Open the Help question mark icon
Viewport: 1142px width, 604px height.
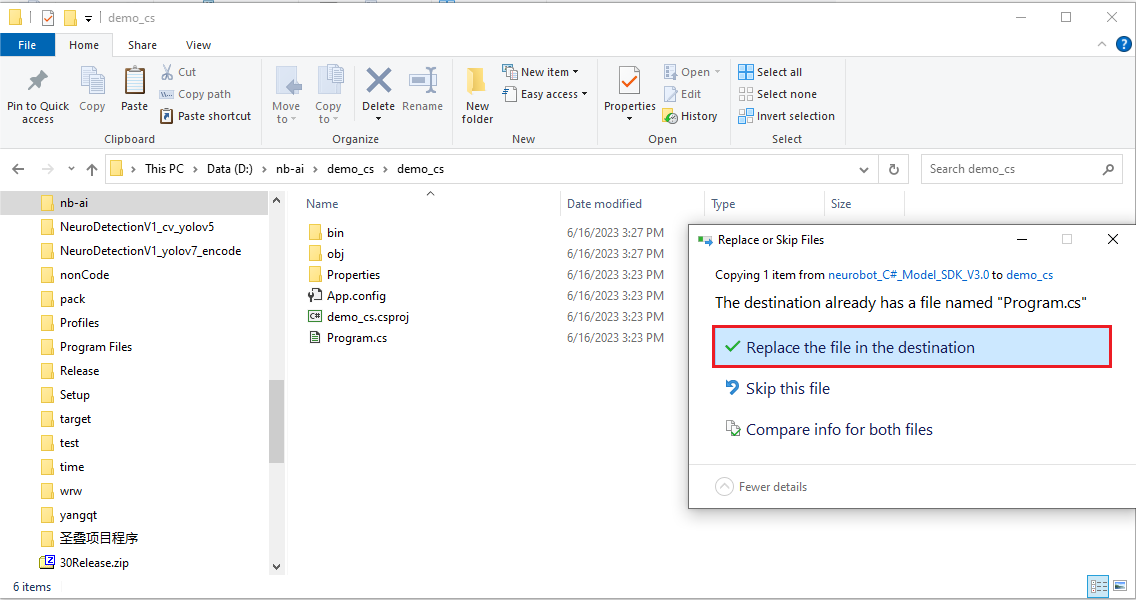point(1124,44)
